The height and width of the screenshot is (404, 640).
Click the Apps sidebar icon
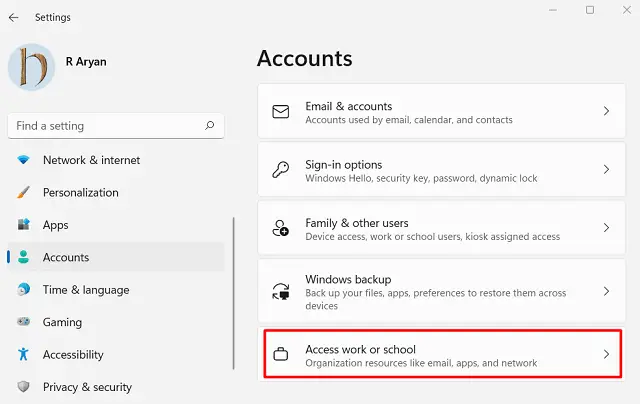point(23,225)
